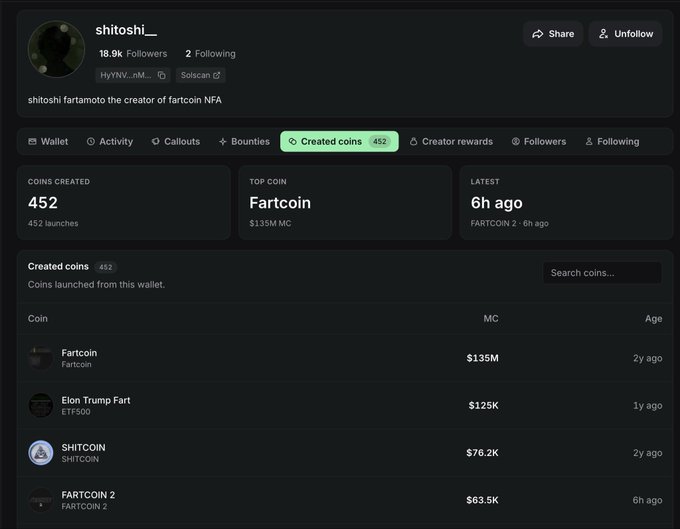This screenshot has height=529, width=680.
Task: Click the $63.5K market cap value
Action: (483, 500)
